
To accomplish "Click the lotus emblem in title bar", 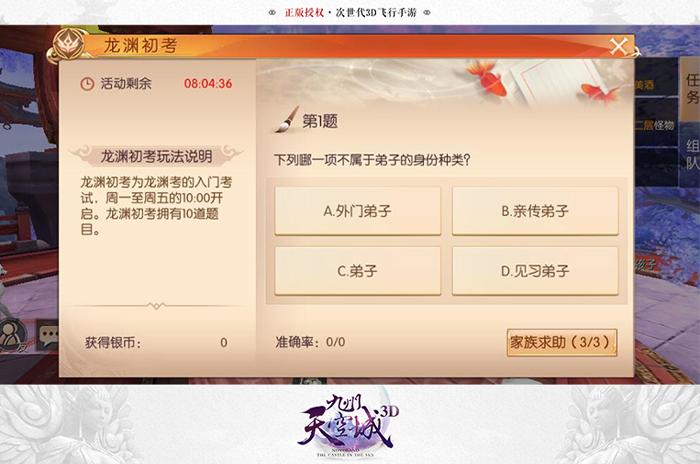I will (69, 45).
